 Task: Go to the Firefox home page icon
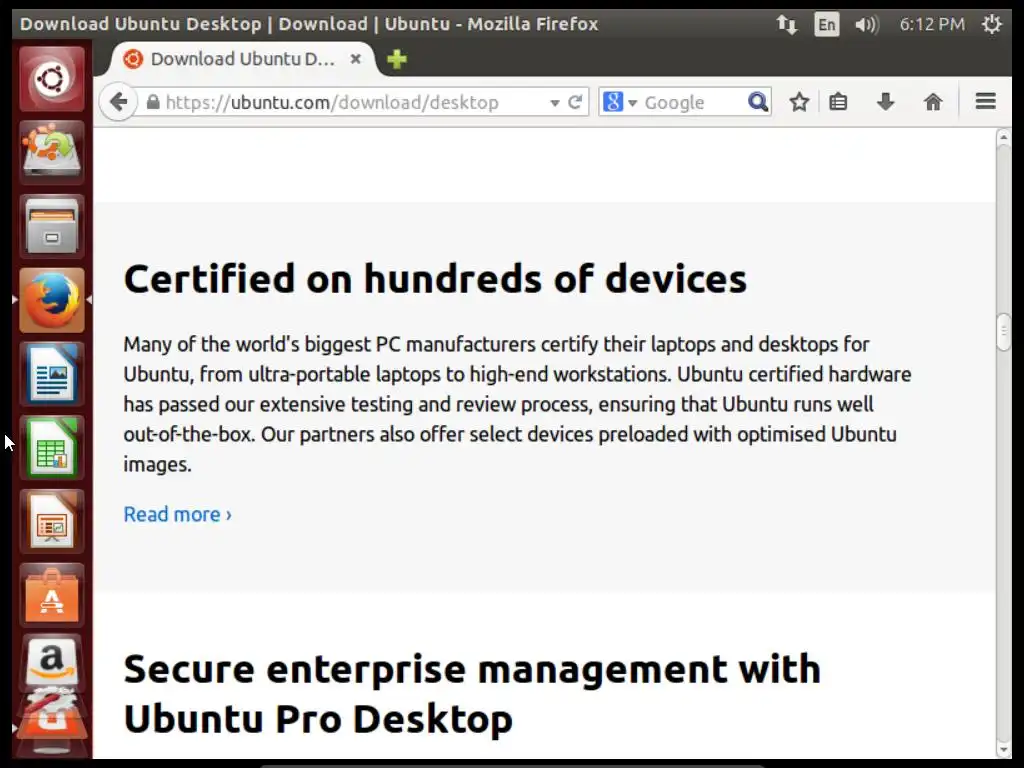point(933,102)
